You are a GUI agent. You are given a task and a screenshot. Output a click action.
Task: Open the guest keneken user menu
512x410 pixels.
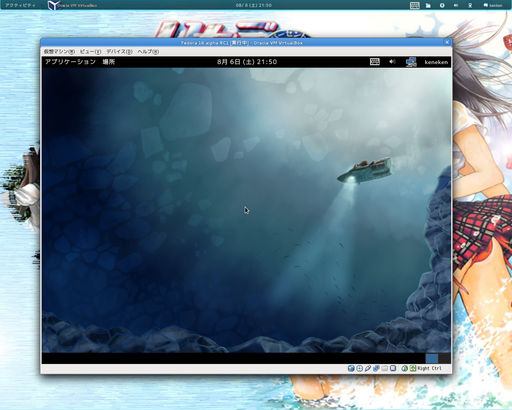[x=436, y=62]
